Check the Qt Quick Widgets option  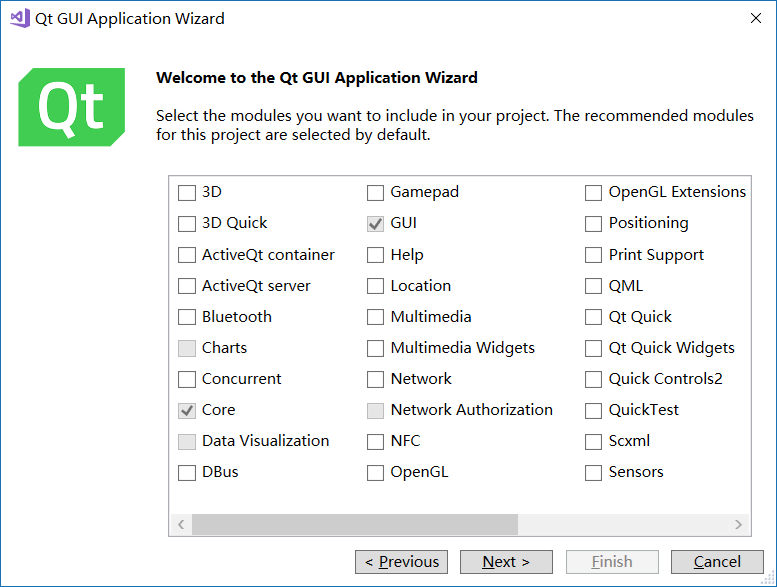click(593, 348)
